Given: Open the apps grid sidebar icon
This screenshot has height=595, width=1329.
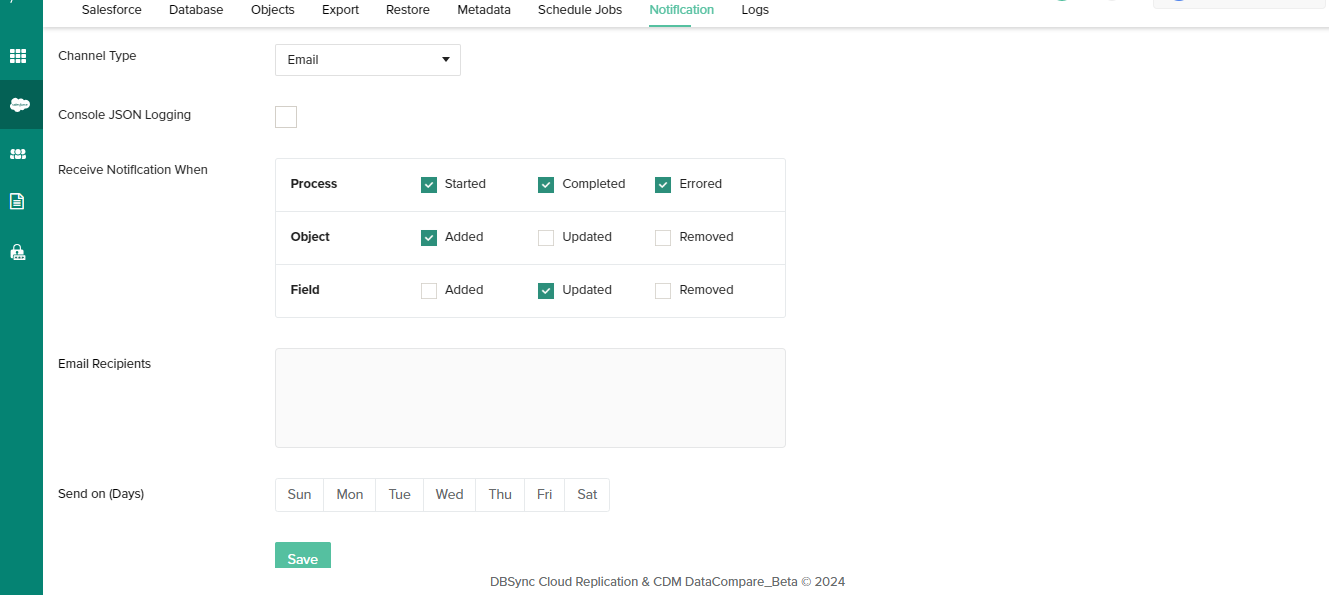Looking at the screenshot, I should 18,56.
